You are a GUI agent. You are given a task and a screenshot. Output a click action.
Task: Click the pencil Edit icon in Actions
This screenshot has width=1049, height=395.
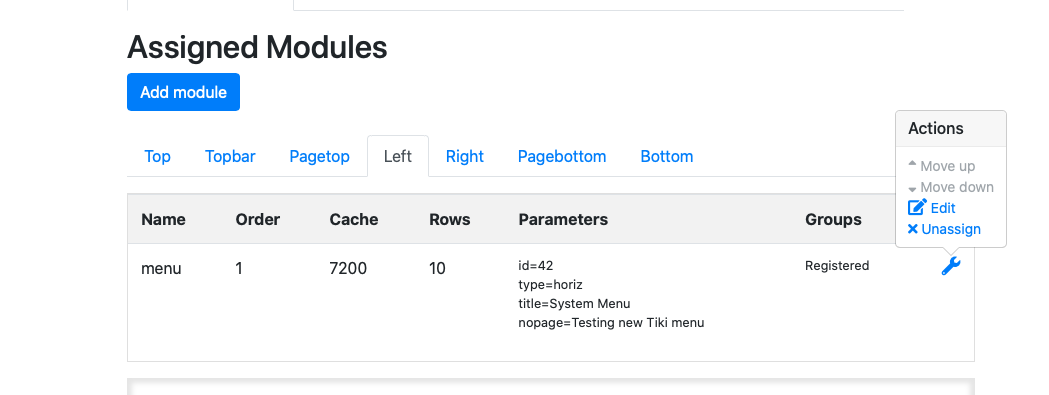pyautogui.click(x=917, y=208)
